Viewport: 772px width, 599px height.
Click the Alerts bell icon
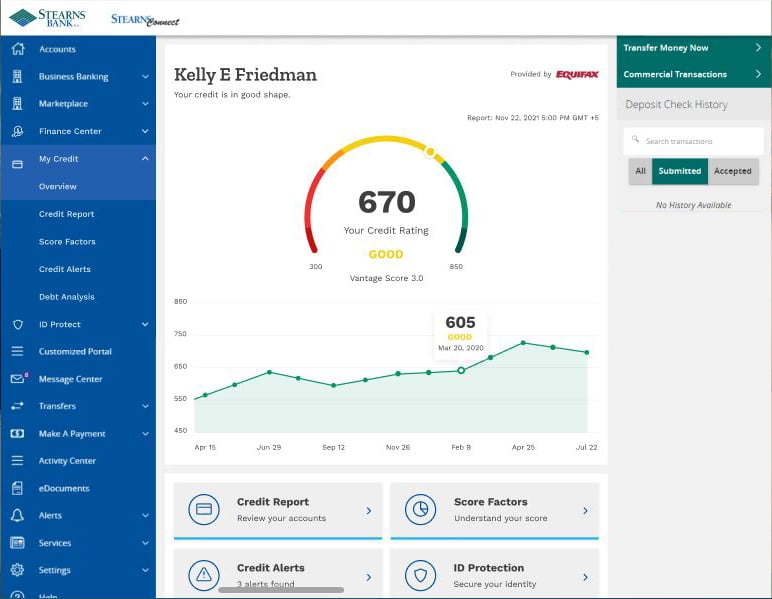pos(18,515)
